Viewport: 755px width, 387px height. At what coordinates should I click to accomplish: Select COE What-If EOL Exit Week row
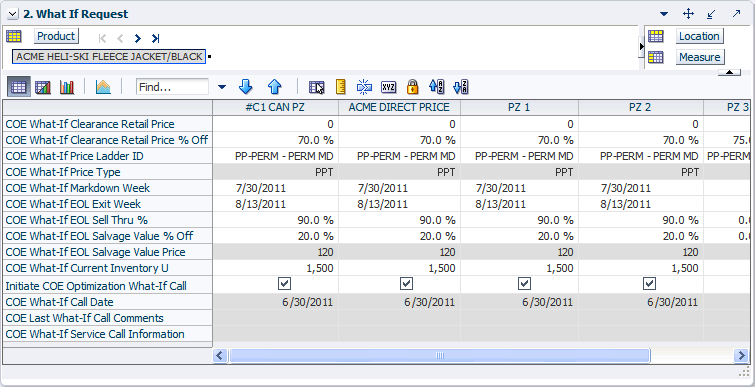[107, 204]
